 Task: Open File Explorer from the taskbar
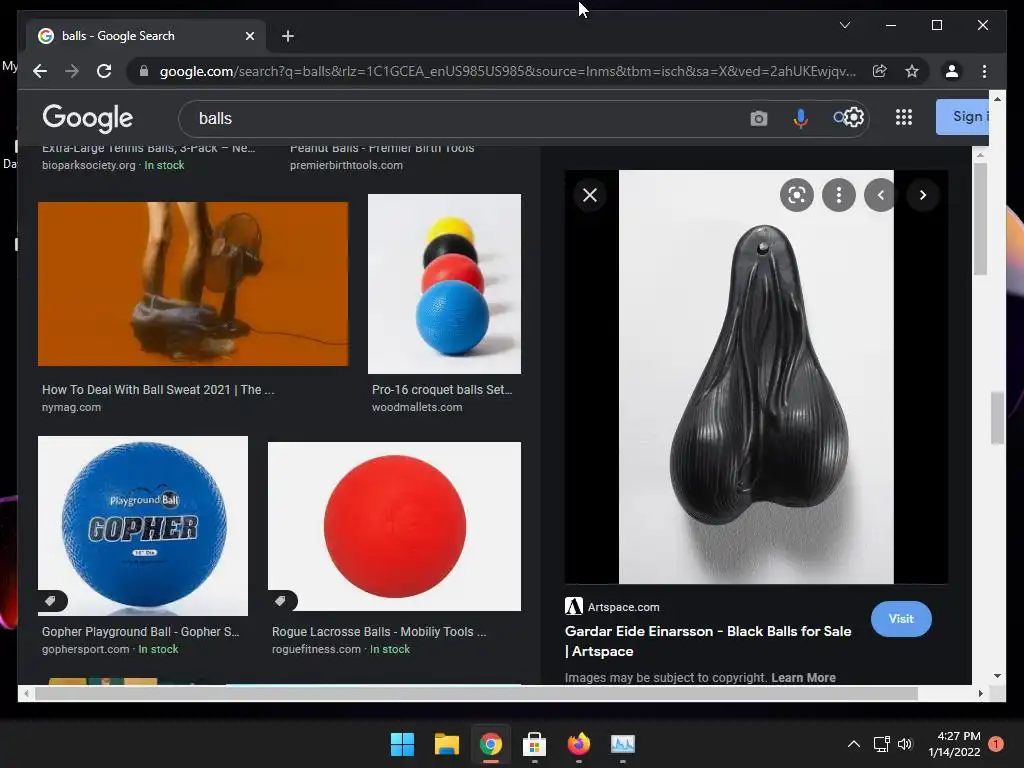(447, 744)
